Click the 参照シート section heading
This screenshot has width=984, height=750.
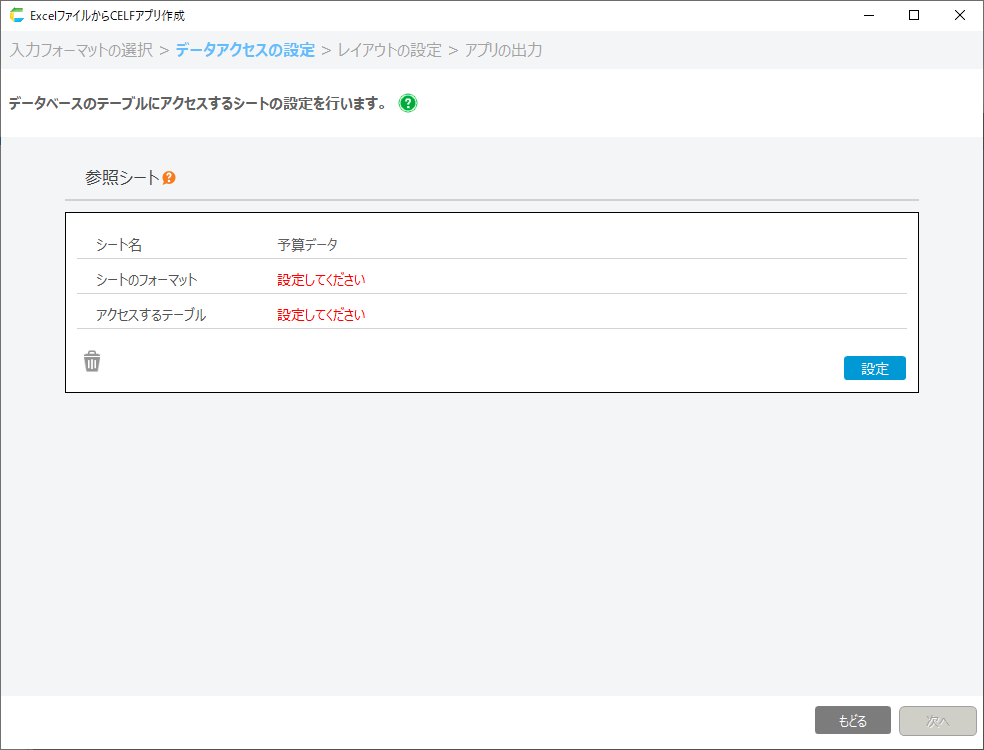tap(122, 178)
